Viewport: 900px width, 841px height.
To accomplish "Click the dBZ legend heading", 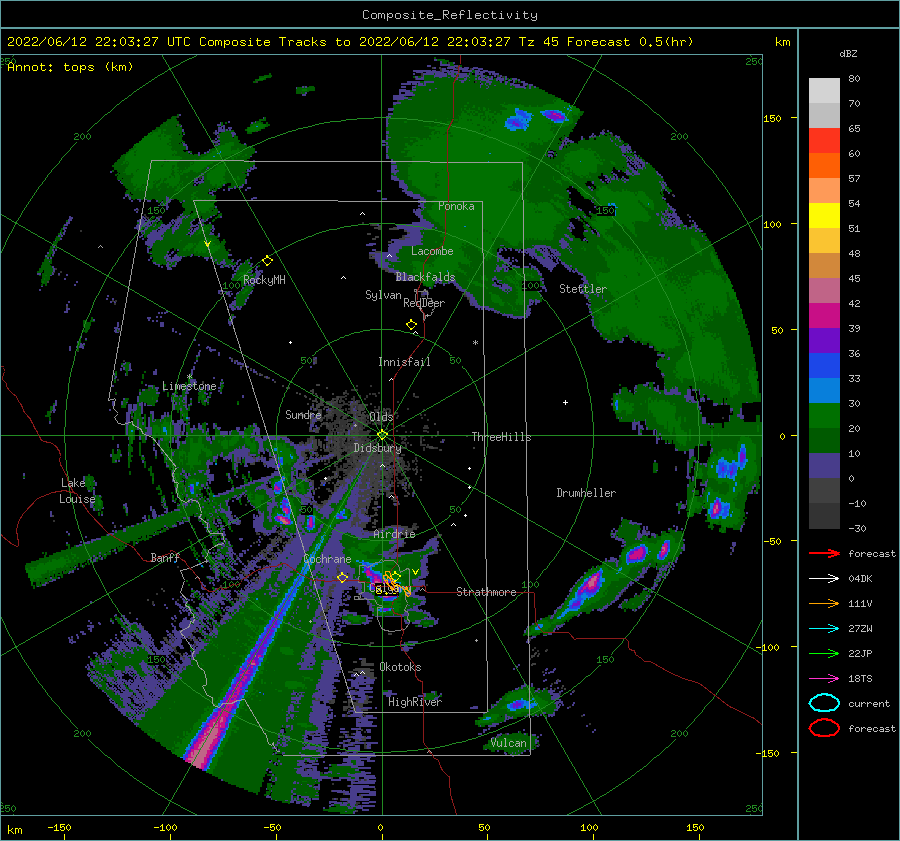I will 848,54.
